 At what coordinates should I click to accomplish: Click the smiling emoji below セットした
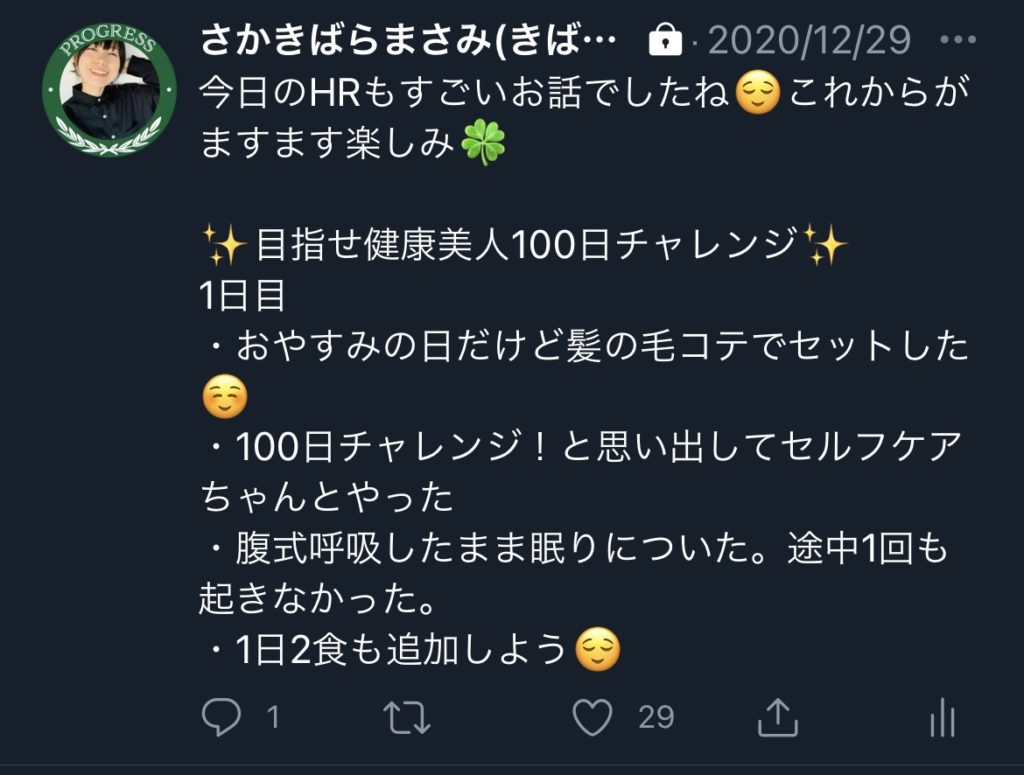click(x=225, y=396)
